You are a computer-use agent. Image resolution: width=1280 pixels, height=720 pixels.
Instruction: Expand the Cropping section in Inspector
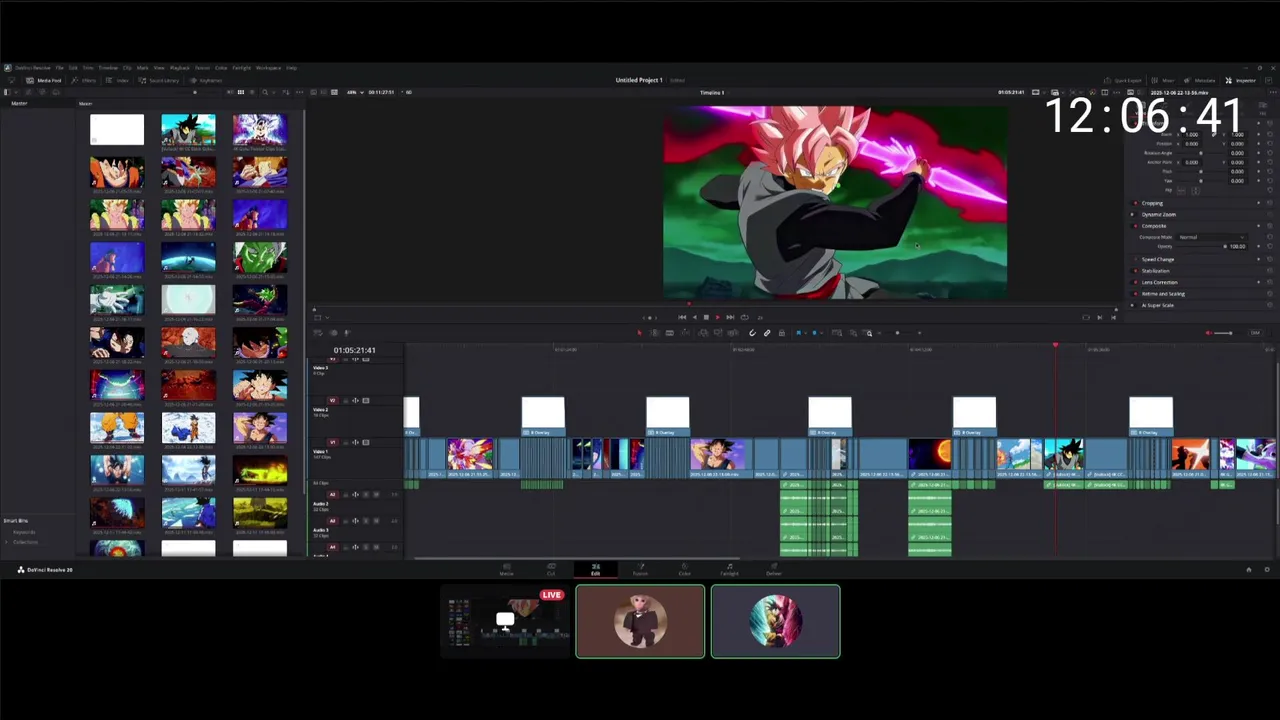(1152, 203)
